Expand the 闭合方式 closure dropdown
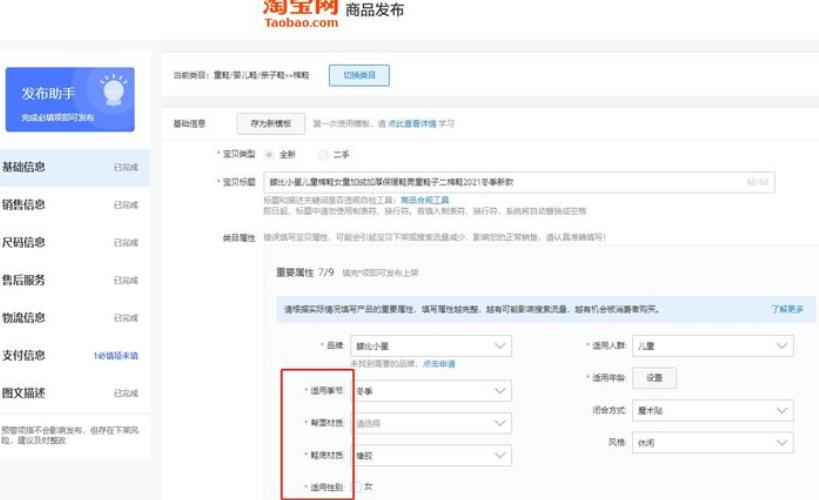 pyautogui.click(x=714, y=410)
